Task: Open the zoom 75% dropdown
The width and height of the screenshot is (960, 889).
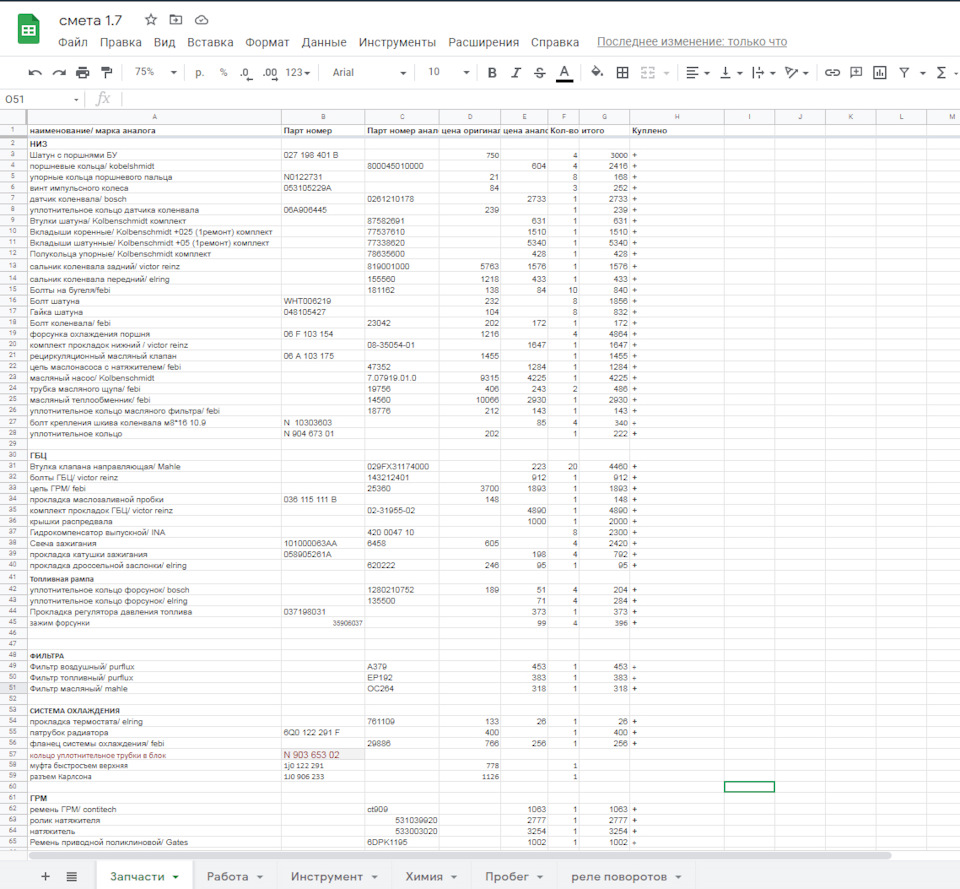Action: coord(156,72)
